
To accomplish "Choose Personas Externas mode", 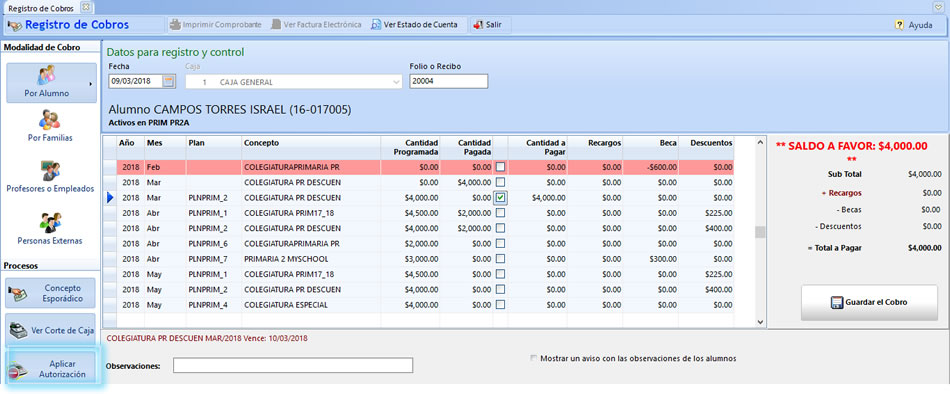I will tap(50, 229).
